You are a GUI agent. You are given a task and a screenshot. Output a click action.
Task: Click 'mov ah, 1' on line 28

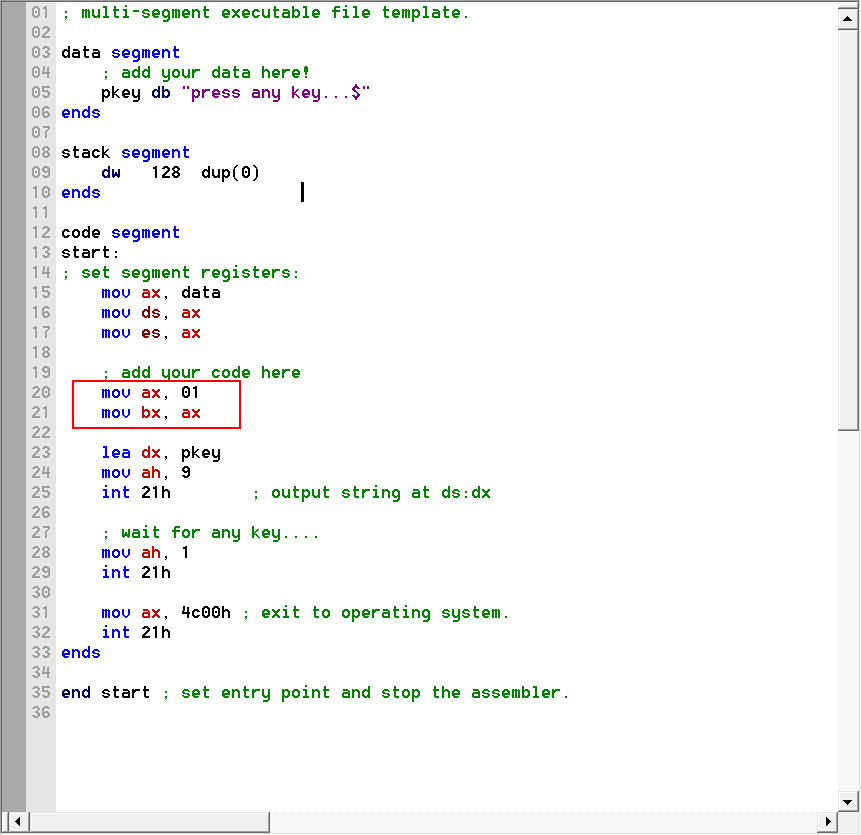pyautogui.click(x=146, y=553)
